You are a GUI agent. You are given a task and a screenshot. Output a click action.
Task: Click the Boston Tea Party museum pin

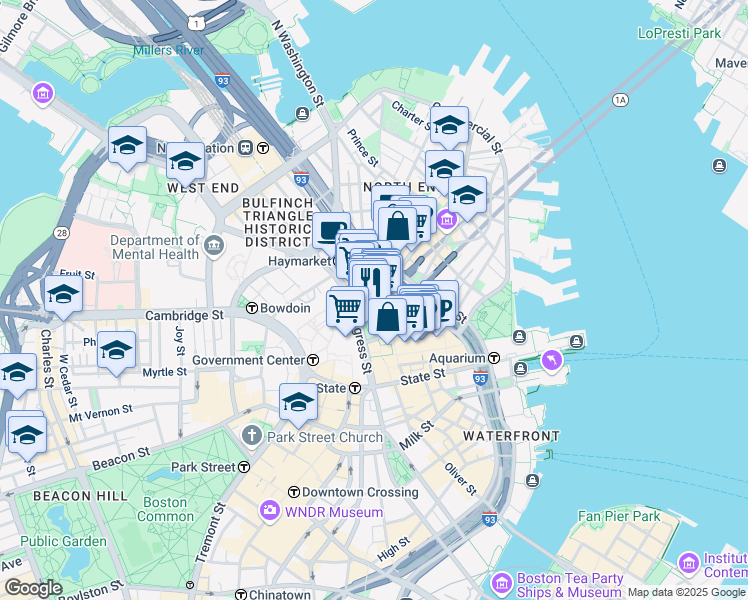pyautogui.click(x=501, y=582)
